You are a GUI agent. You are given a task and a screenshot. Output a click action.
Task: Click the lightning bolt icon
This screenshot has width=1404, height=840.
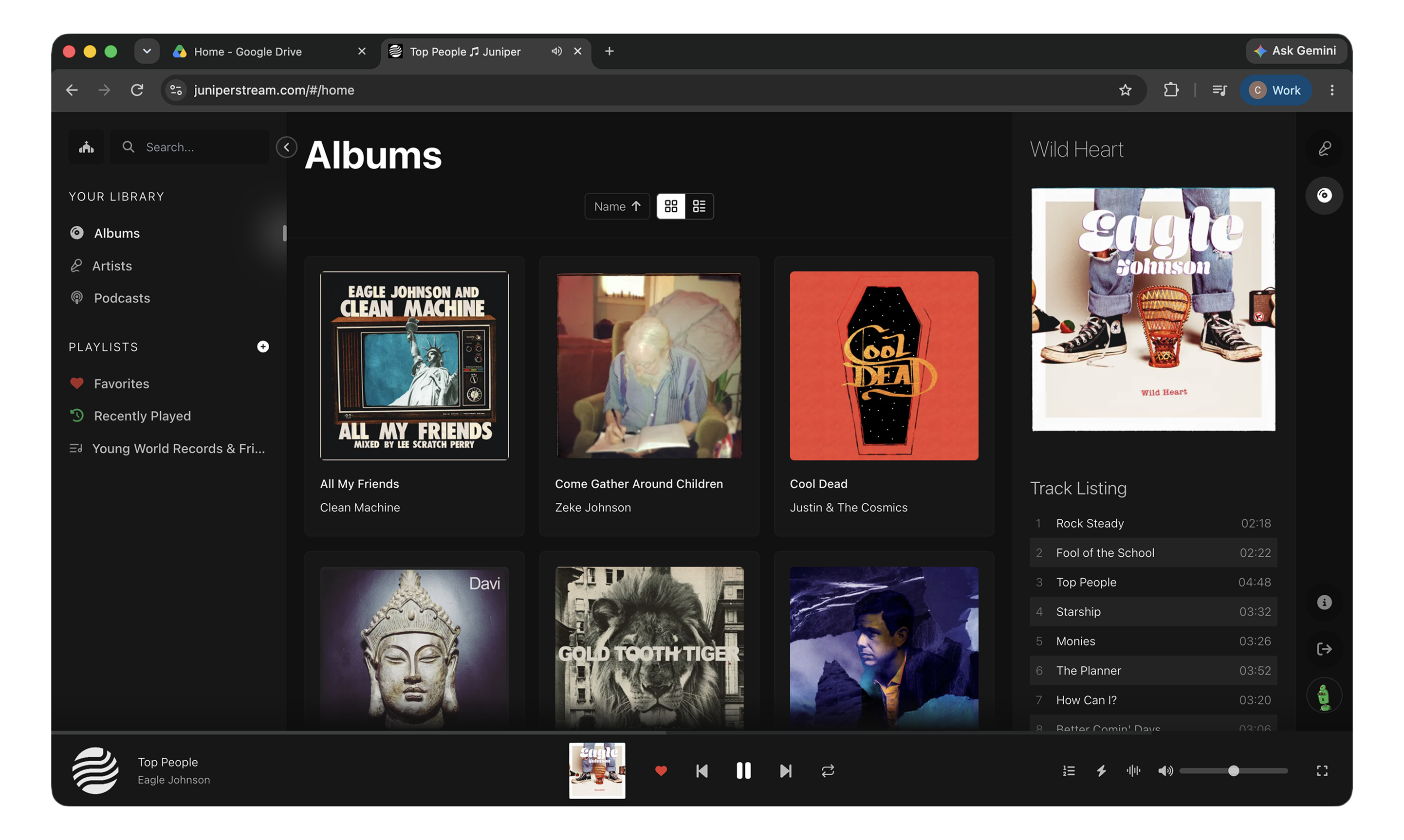point(1101,770)
